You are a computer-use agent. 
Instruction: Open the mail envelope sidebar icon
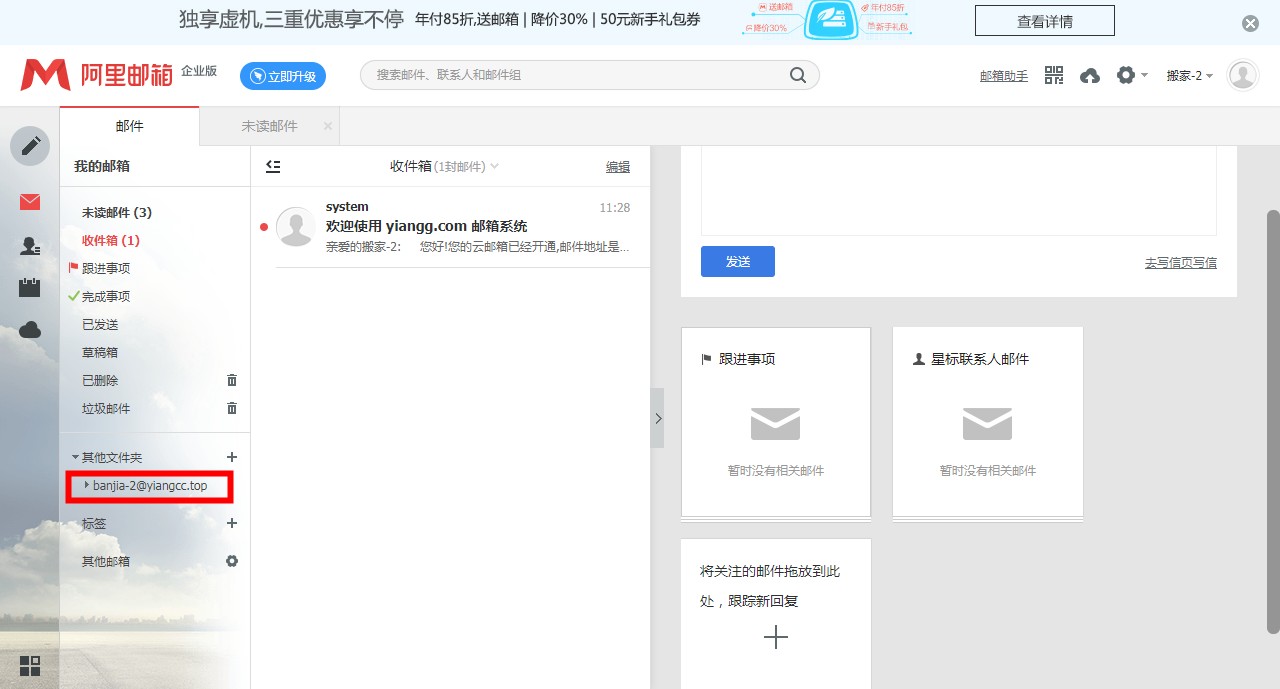tap(30, 202)
